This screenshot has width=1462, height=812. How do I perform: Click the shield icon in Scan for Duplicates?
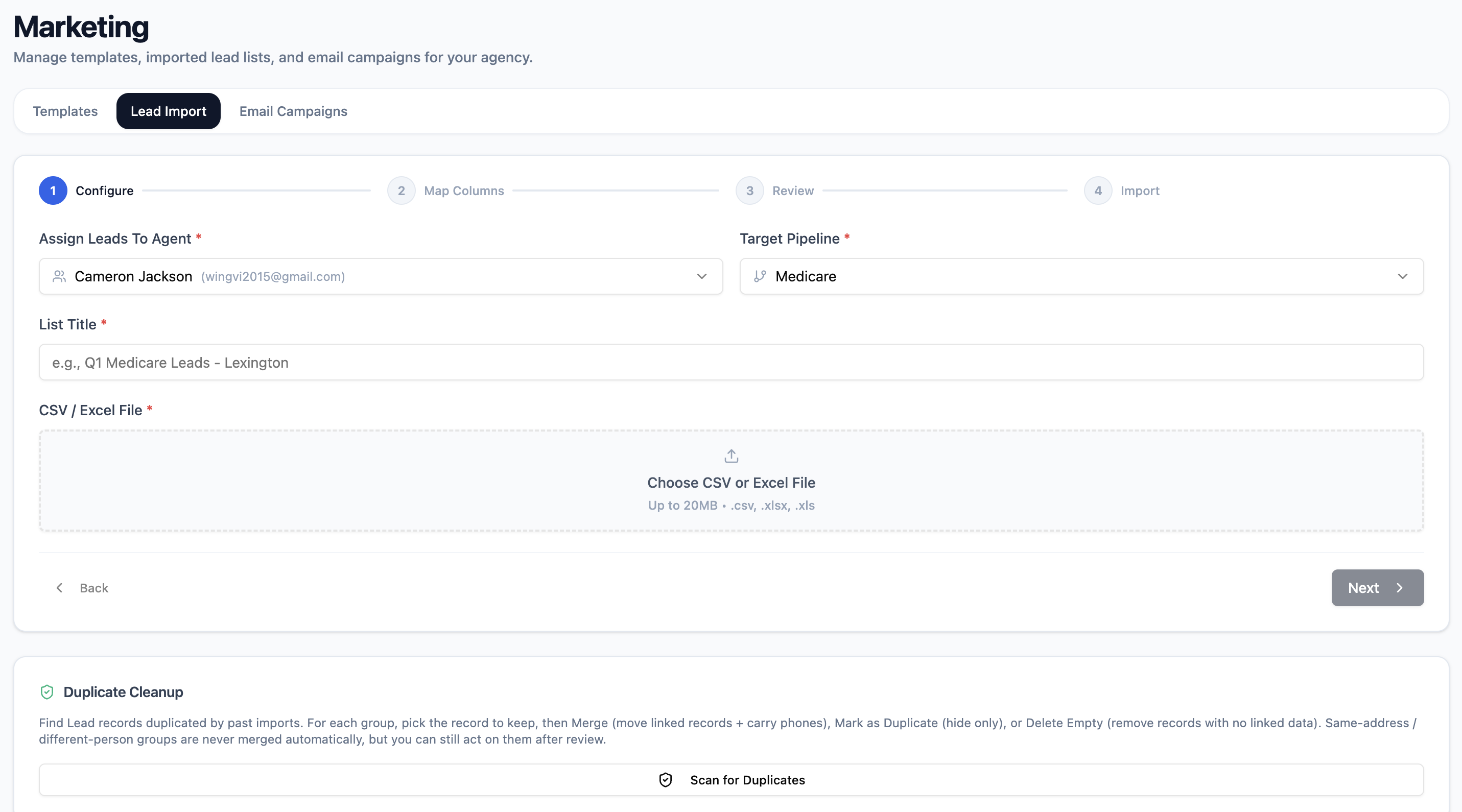666,780
